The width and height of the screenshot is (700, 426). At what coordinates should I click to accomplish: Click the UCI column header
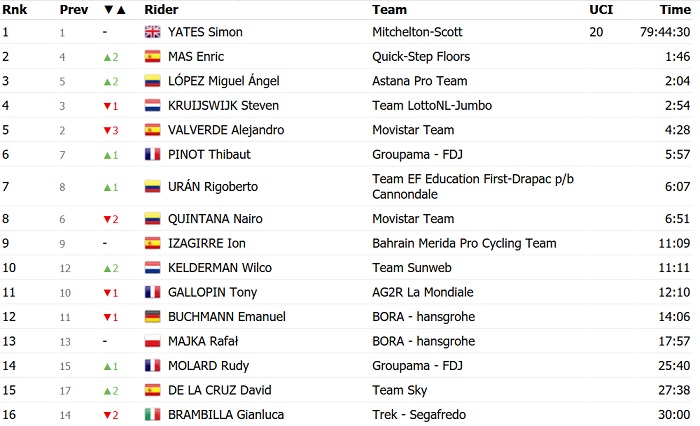pyautogui.click(x=601, y=9)
